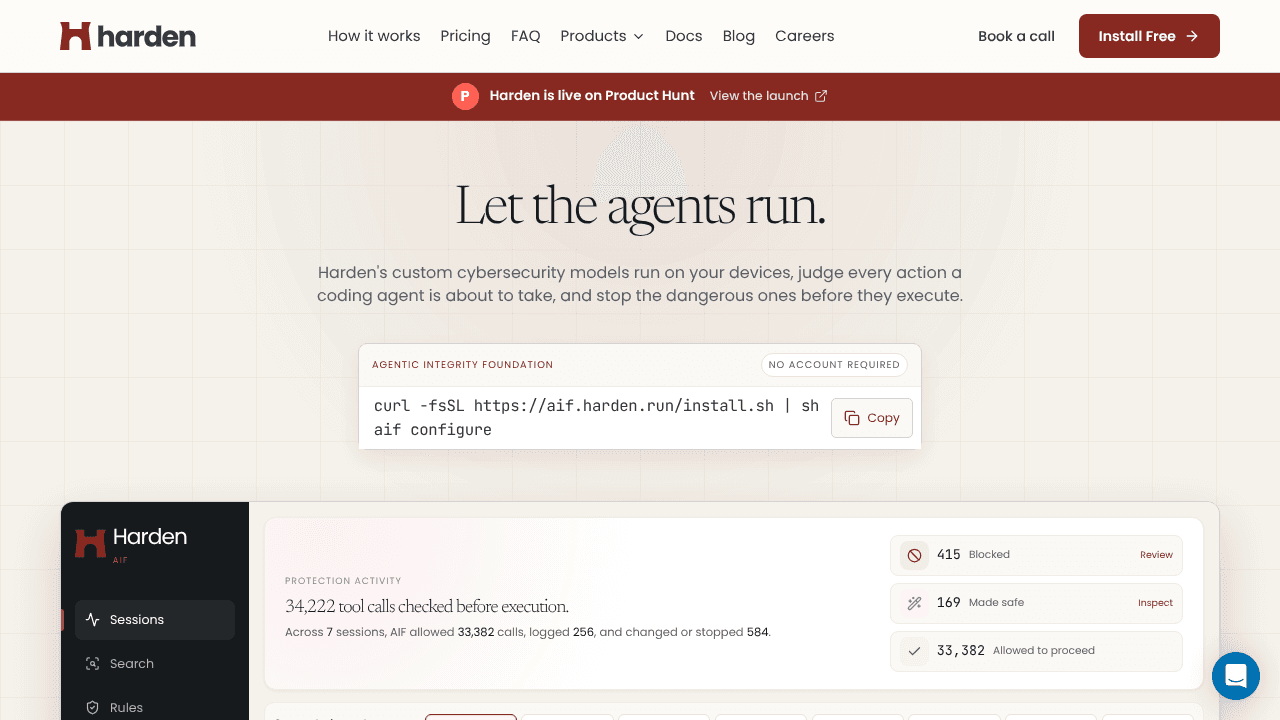
Task: Click the Made safe wand icon
Action: coord(914,603)
